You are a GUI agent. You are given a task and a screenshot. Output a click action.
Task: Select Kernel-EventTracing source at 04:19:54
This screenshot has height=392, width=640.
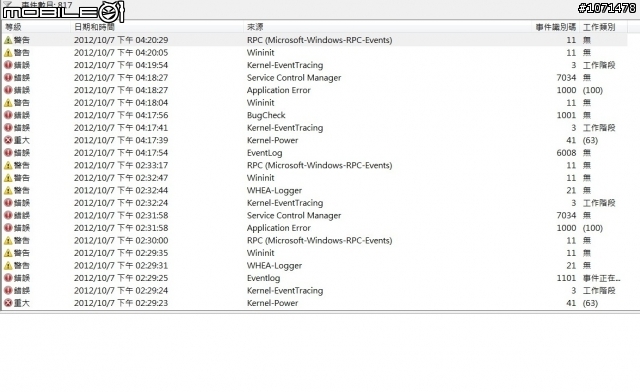[285, 65]
